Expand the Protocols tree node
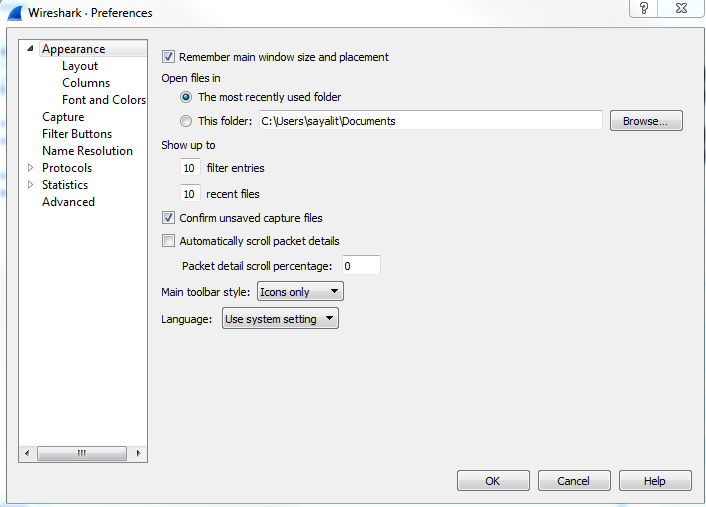 tap(31, 168)
